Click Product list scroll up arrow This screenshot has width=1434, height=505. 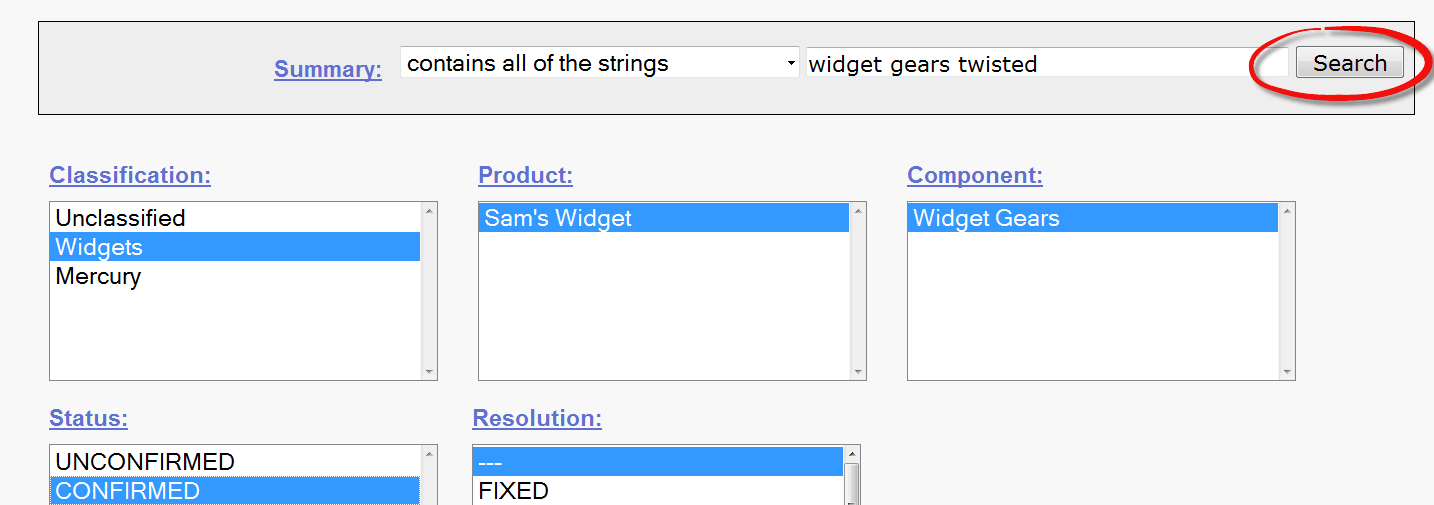[858, 210]
